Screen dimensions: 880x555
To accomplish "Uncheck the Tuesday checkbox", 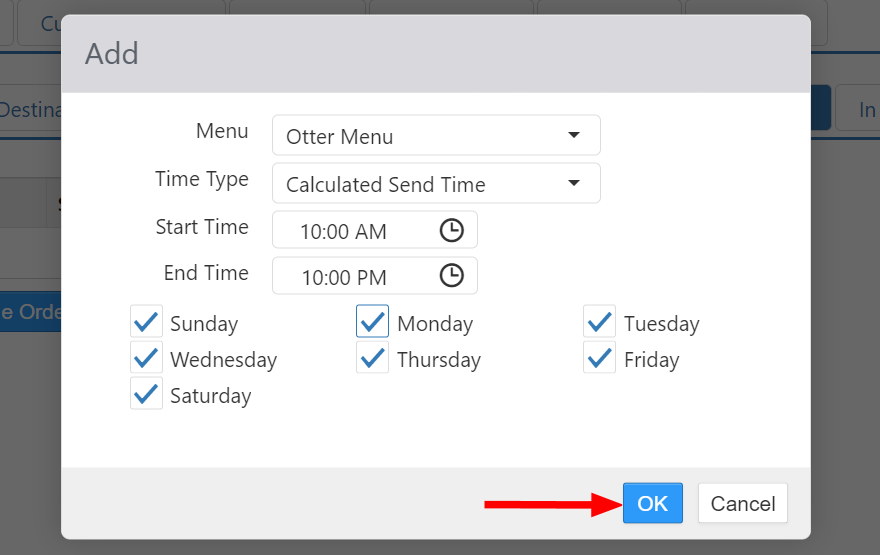I will pos(600,323).
